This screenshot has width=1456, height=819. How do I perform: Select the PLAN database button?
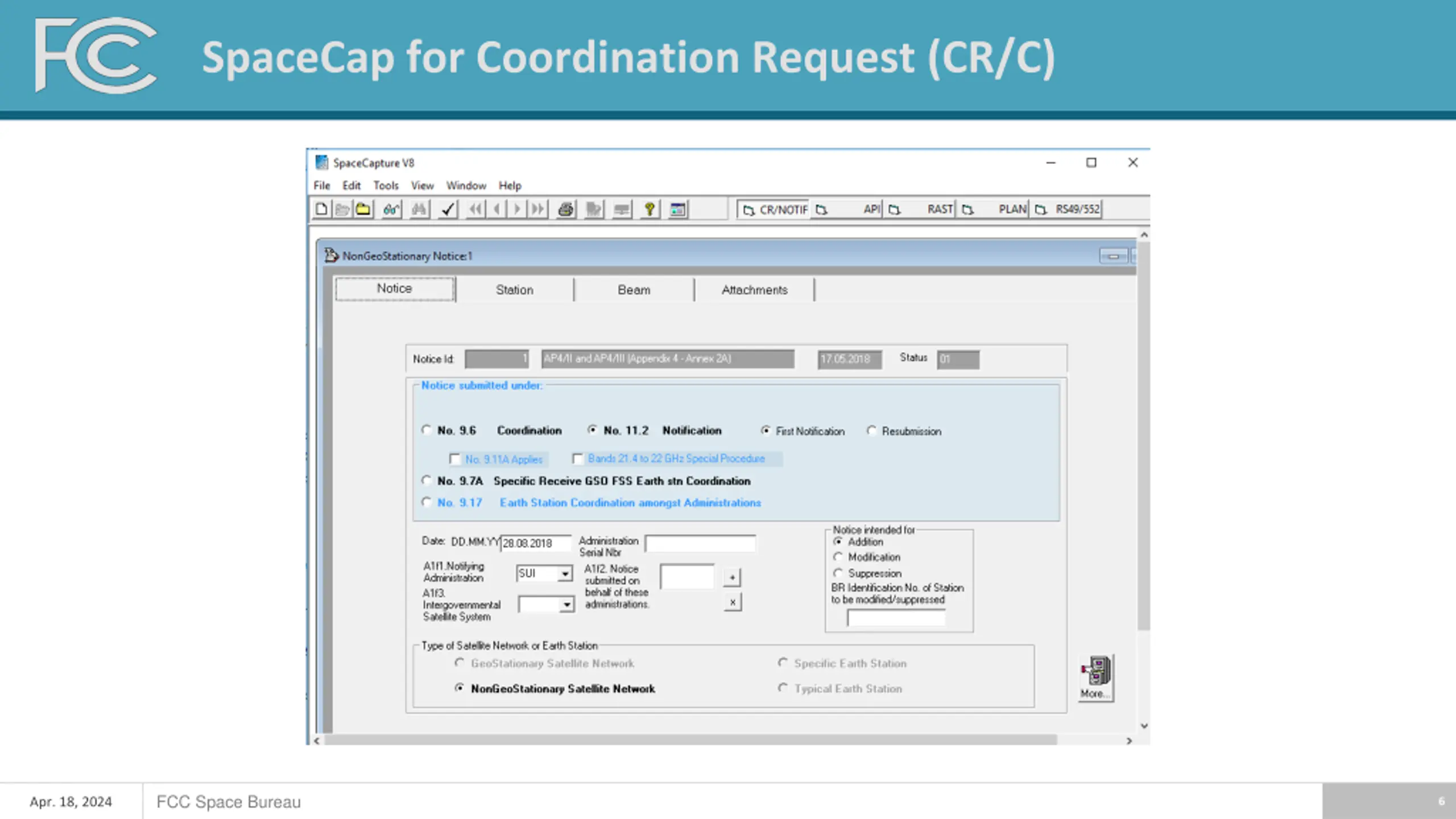click(993, 209)
